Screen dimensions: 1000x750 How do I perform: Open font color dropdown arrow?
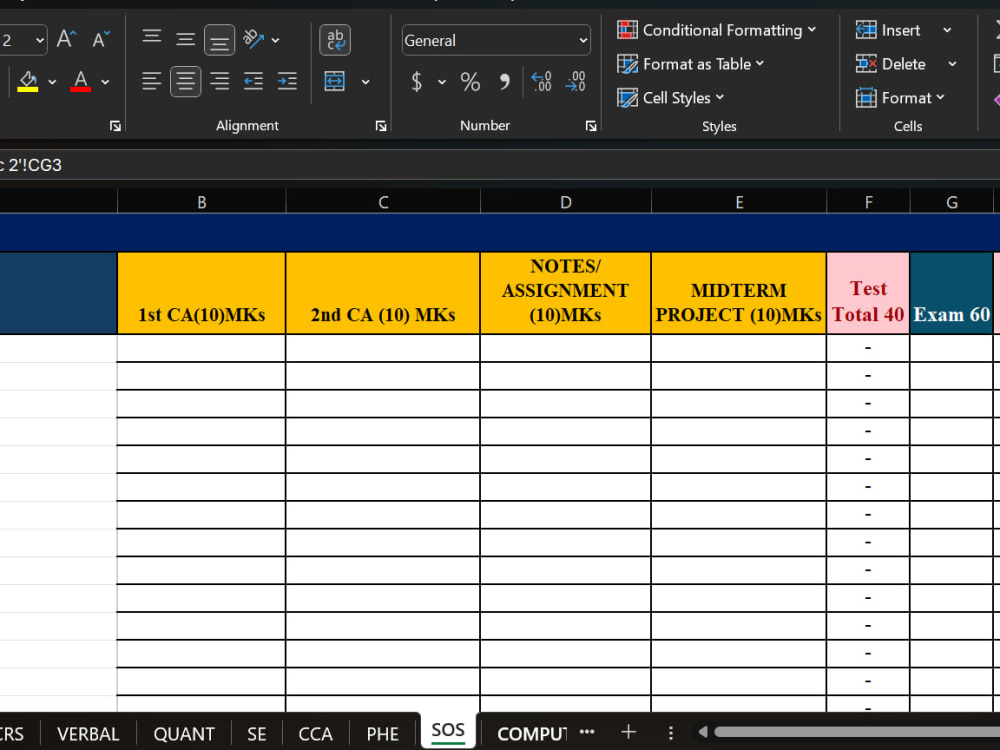coord(105,82)
